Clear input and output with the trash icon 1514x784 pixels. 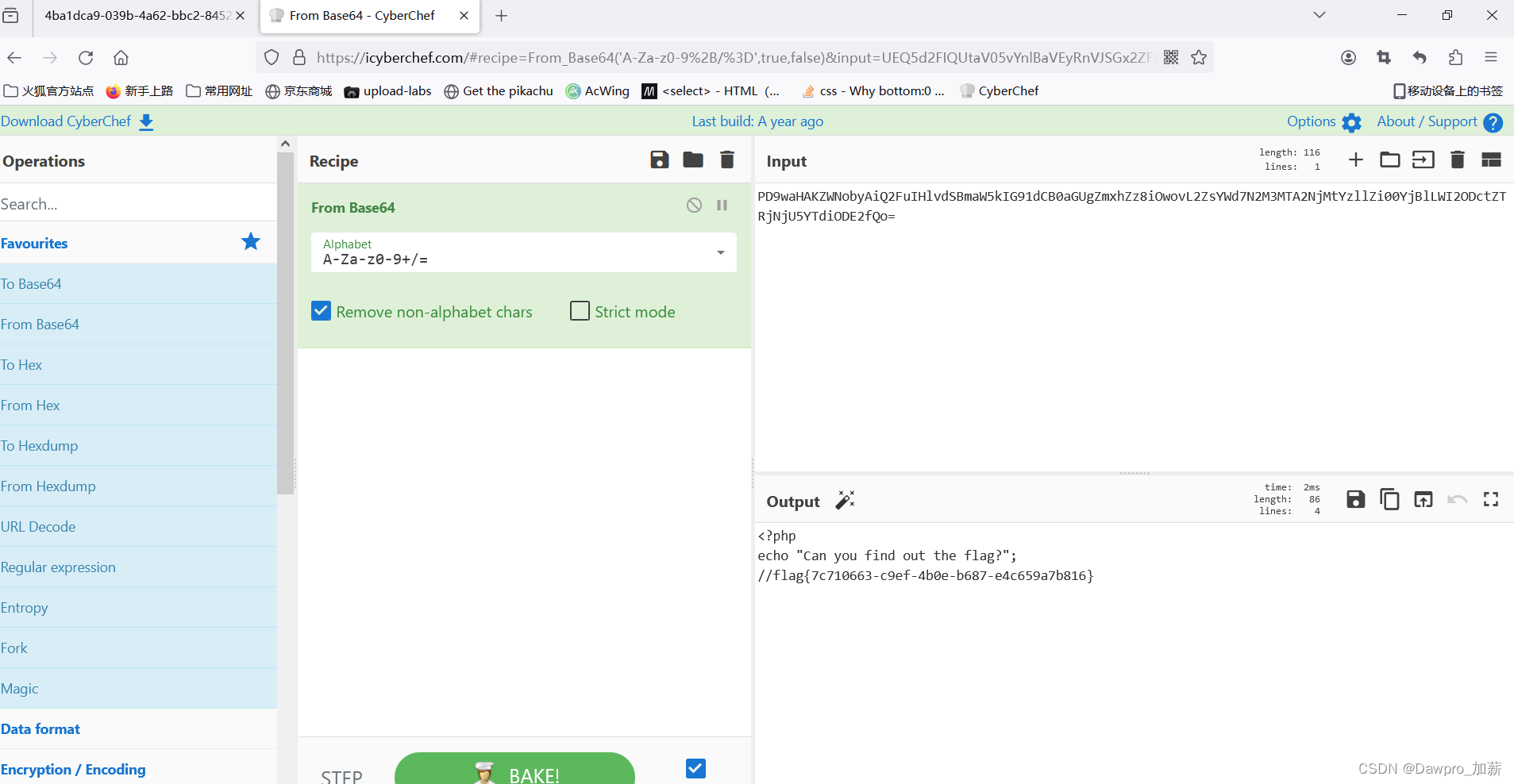(1457, 159)
